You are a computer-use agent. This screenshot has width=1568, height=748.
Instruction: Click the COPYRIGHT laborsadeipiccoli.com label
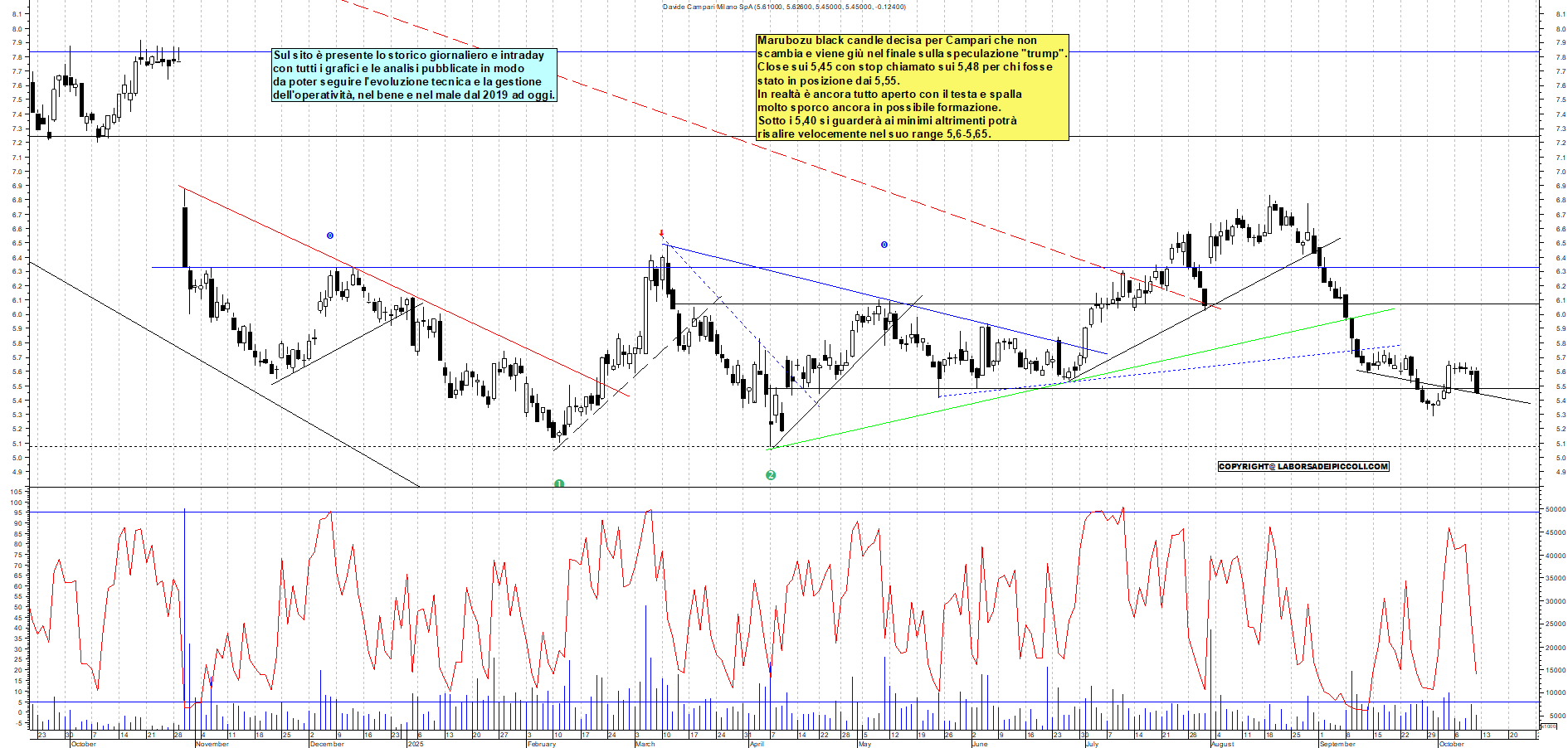1303,466
